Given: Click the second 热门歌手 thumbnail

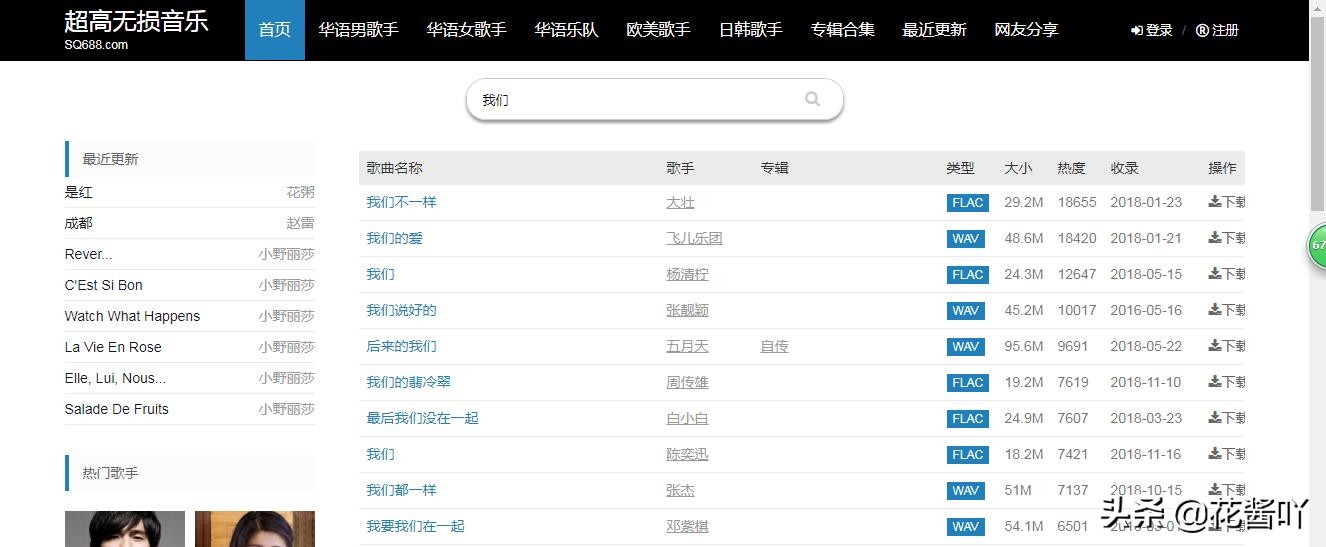Looking at the screenshot, I should (x=255, y=529).
